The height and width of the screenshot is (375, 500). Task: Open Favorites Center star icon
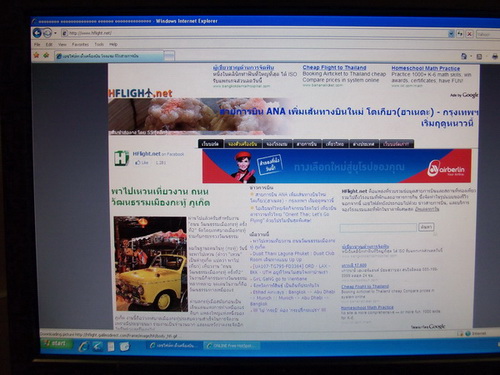click(36, 55)
